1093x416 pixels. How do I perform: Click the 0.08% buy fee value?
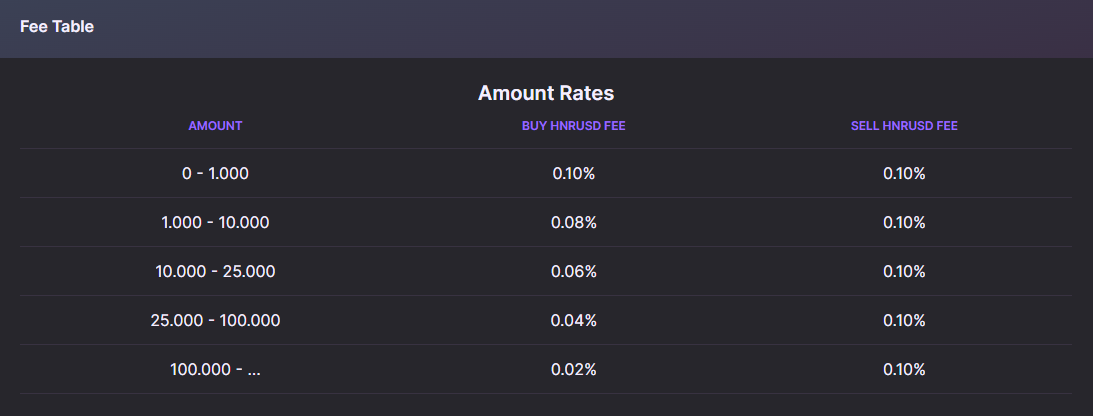(x=574, y=222)
